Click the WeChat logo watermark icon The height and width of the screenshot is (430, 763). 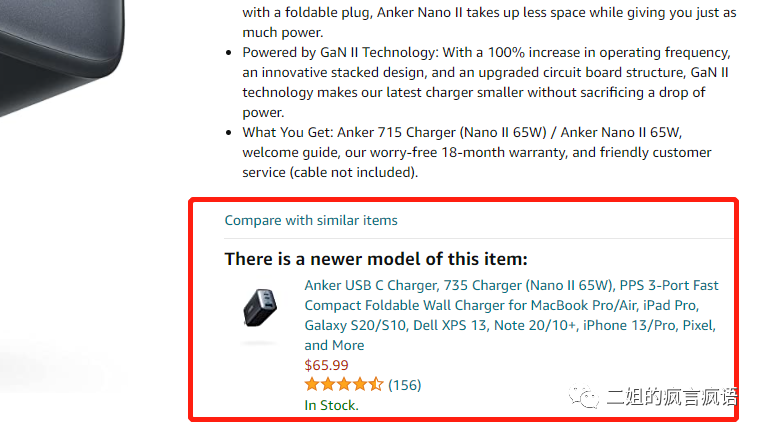(587, 397)
